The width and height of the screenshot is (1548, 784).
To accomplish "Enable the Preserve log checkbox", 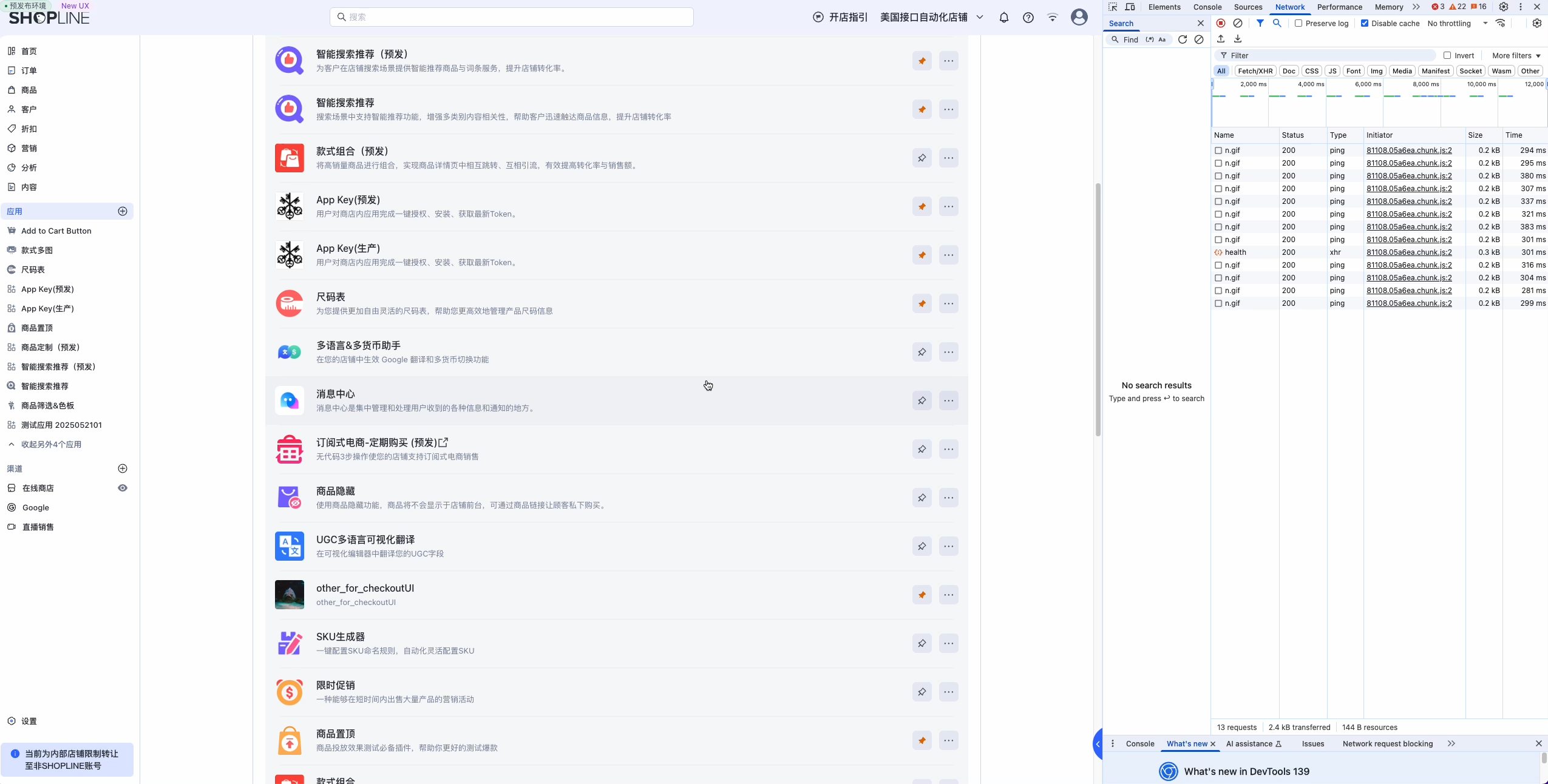I will click(1298, 23).
